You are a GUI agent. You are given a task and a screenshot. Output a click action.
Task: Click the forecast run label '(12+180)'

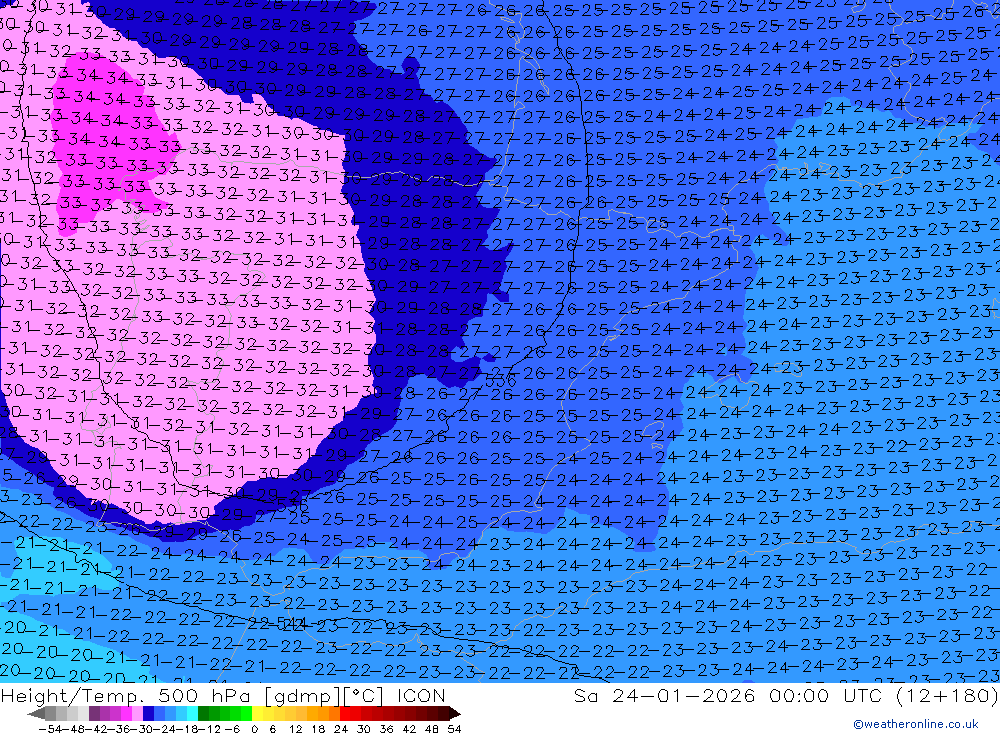pyautogui.click(x=947, y=696)
